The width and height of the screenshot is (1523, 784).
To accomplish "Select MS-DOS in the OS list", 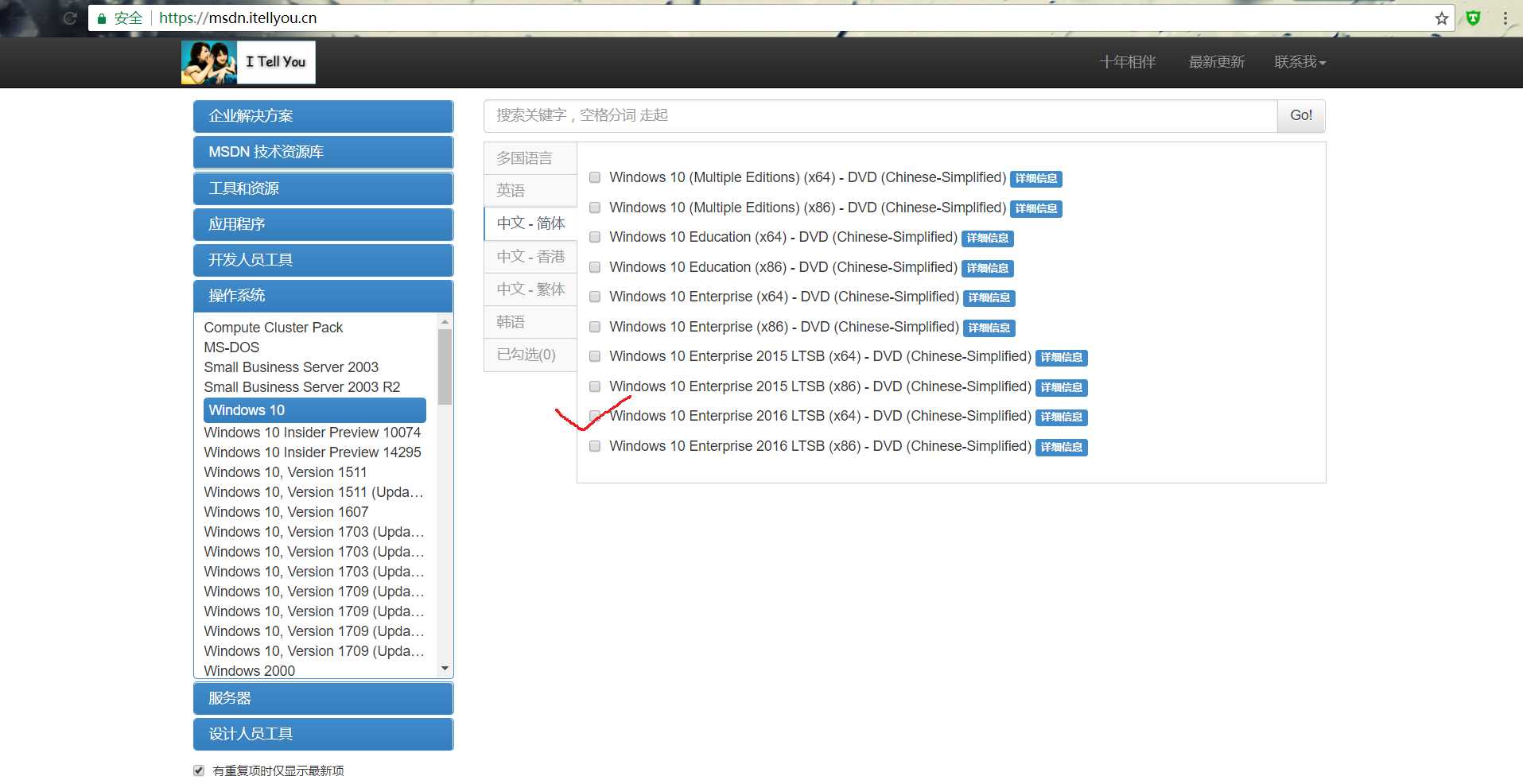I will tap(231, 347).
